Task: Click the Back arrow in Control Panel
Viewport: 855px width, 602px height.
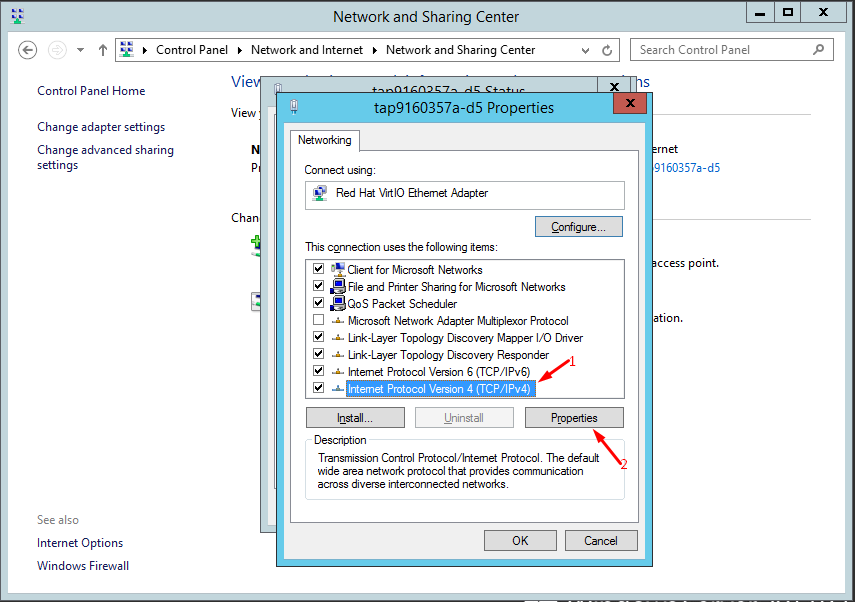Action: point(27,50)
